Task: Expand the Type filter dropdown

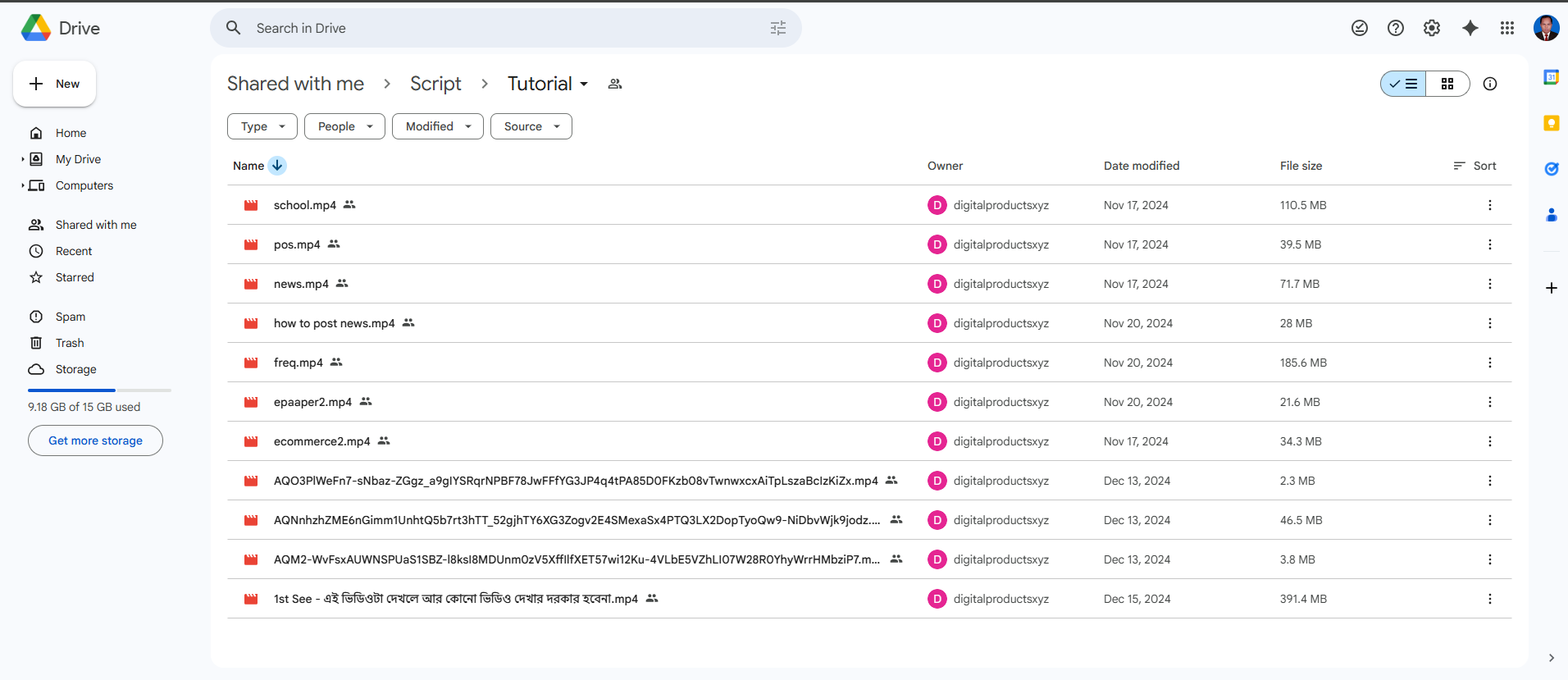Action: (262, 126)
